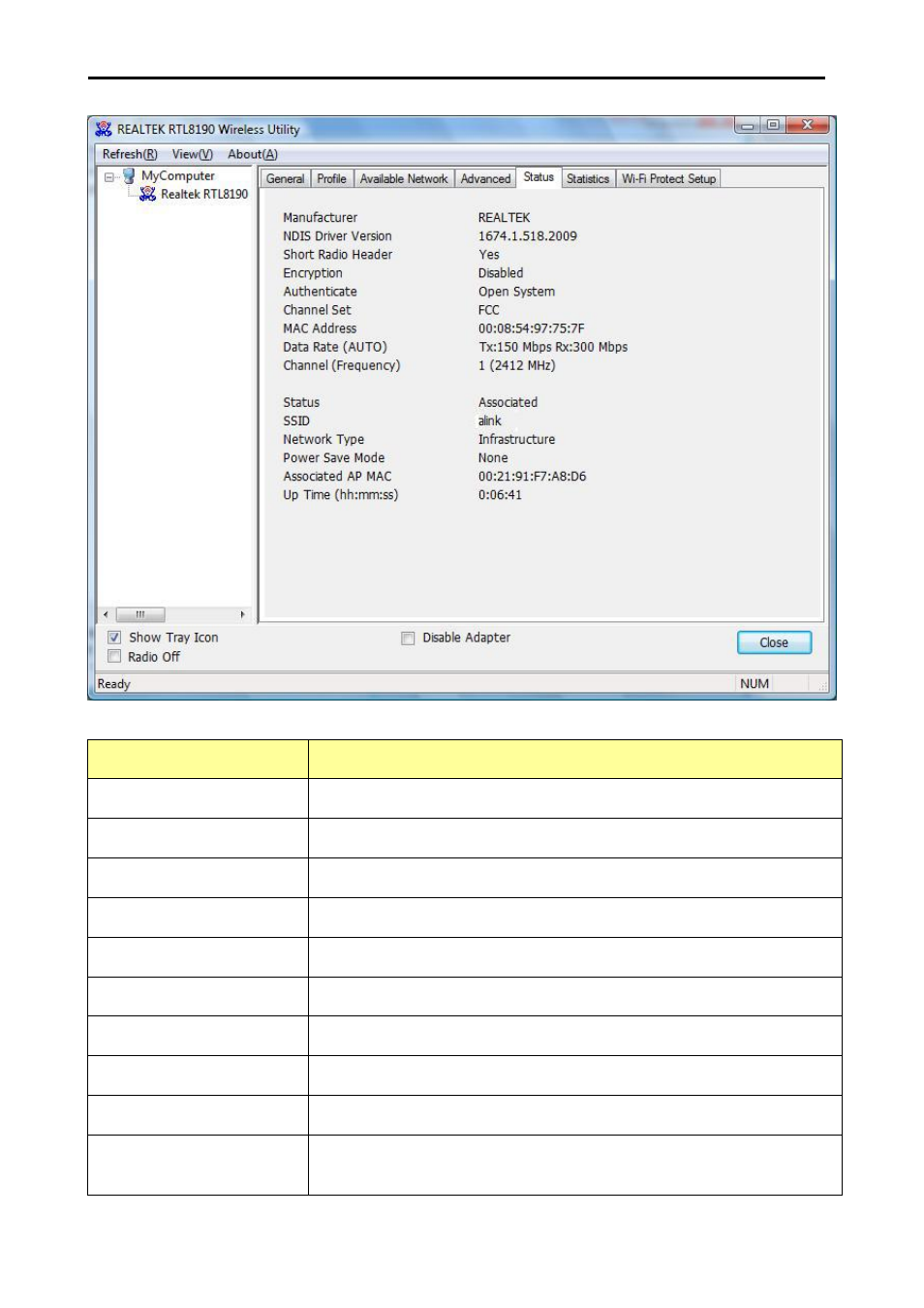Click the NDIS Driver Version value 1674.1.518.2009
Screen dimensions: 924x1308
coord(527,236)
